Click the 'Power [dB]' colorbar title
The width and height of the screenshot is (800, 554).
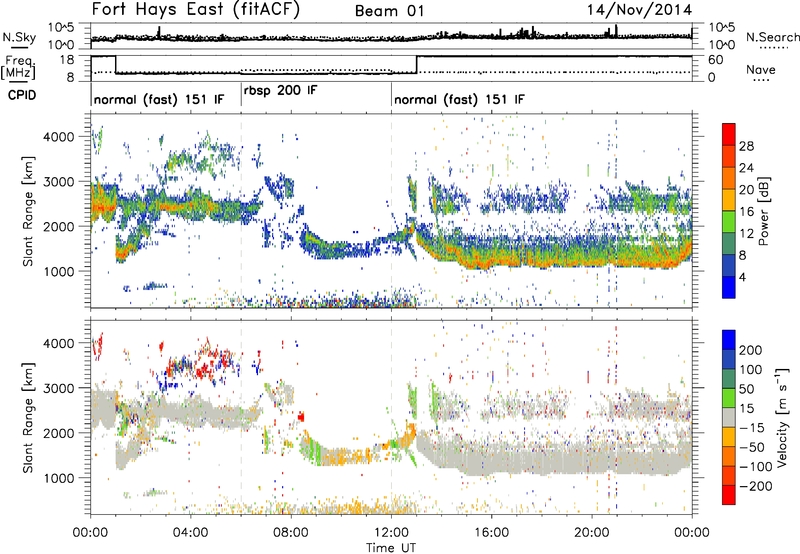pyautogui.click(x=763, y=211)
